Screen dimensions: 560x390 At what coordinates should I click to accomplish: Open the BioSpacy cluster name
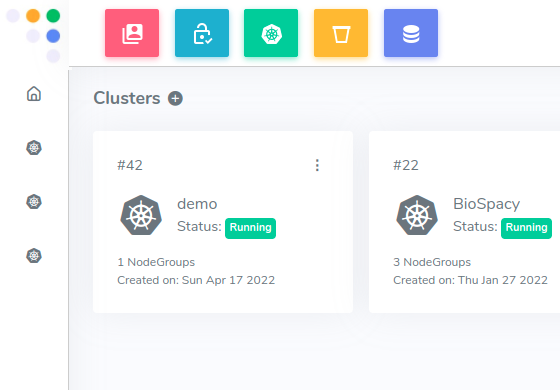click(486, 204)
